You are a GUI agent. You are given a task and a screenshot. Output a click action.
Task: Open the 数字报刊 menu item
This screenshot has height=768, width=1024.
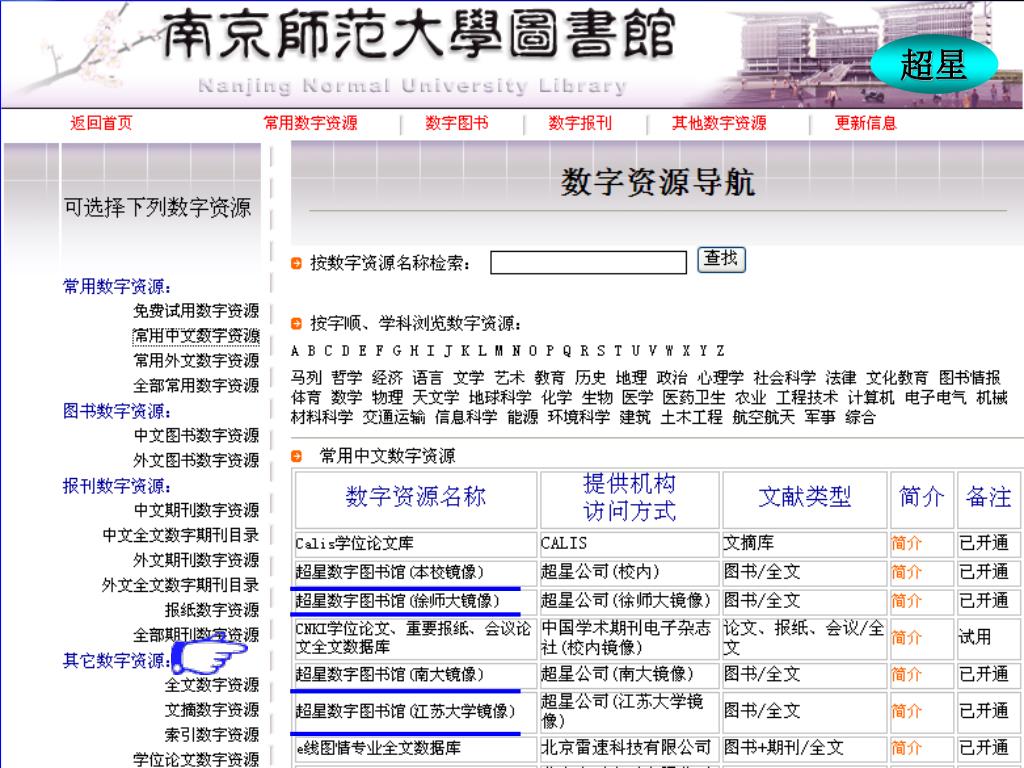click(580, 123)
